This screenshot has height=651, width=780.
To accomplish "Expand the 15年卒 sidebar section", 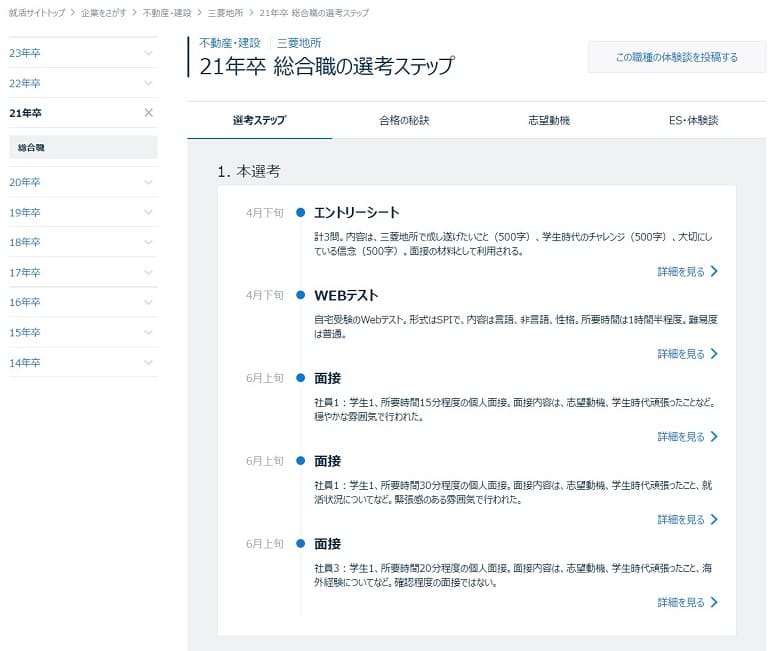I will pyautogui.click(x=83, y=332).
